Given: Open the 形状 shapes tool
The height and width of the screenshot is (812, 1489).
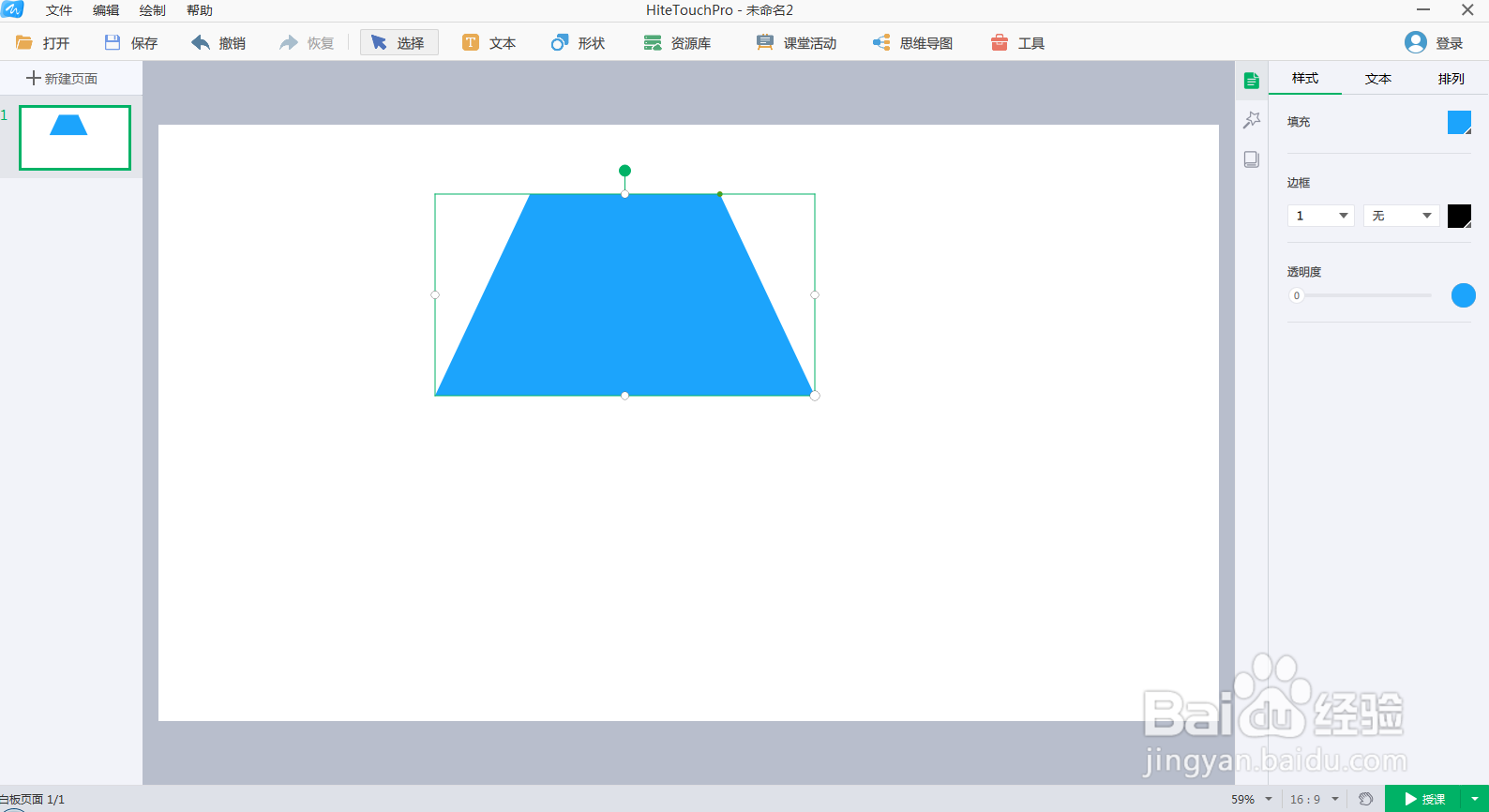Looking at the screenshot, I should coord(578,43).
